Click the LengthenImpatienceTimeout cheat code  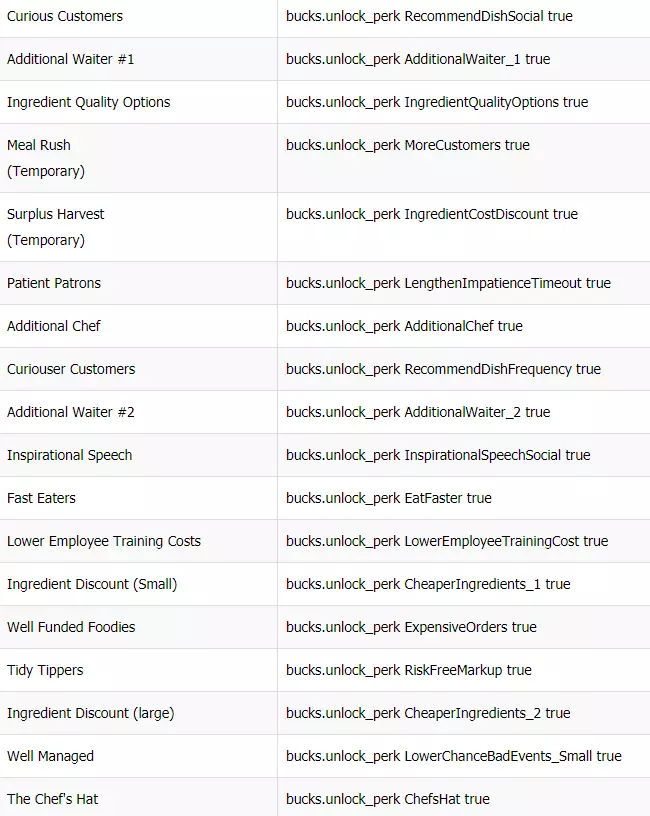448,283
